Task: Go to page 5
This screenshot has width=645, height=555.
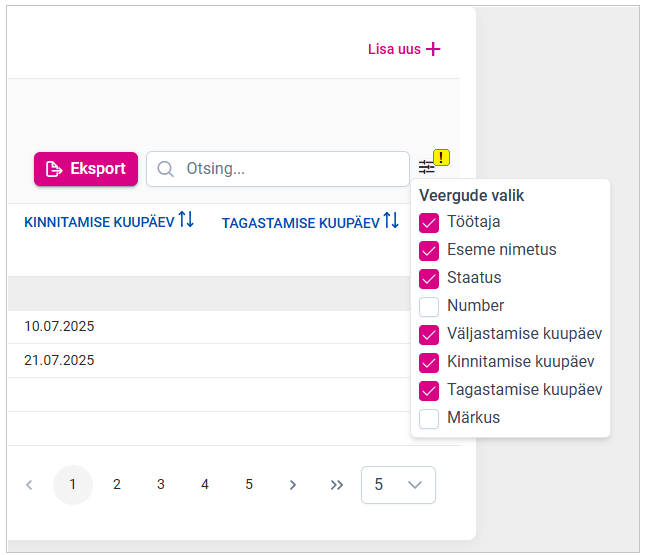Action: tap(249, 485)
